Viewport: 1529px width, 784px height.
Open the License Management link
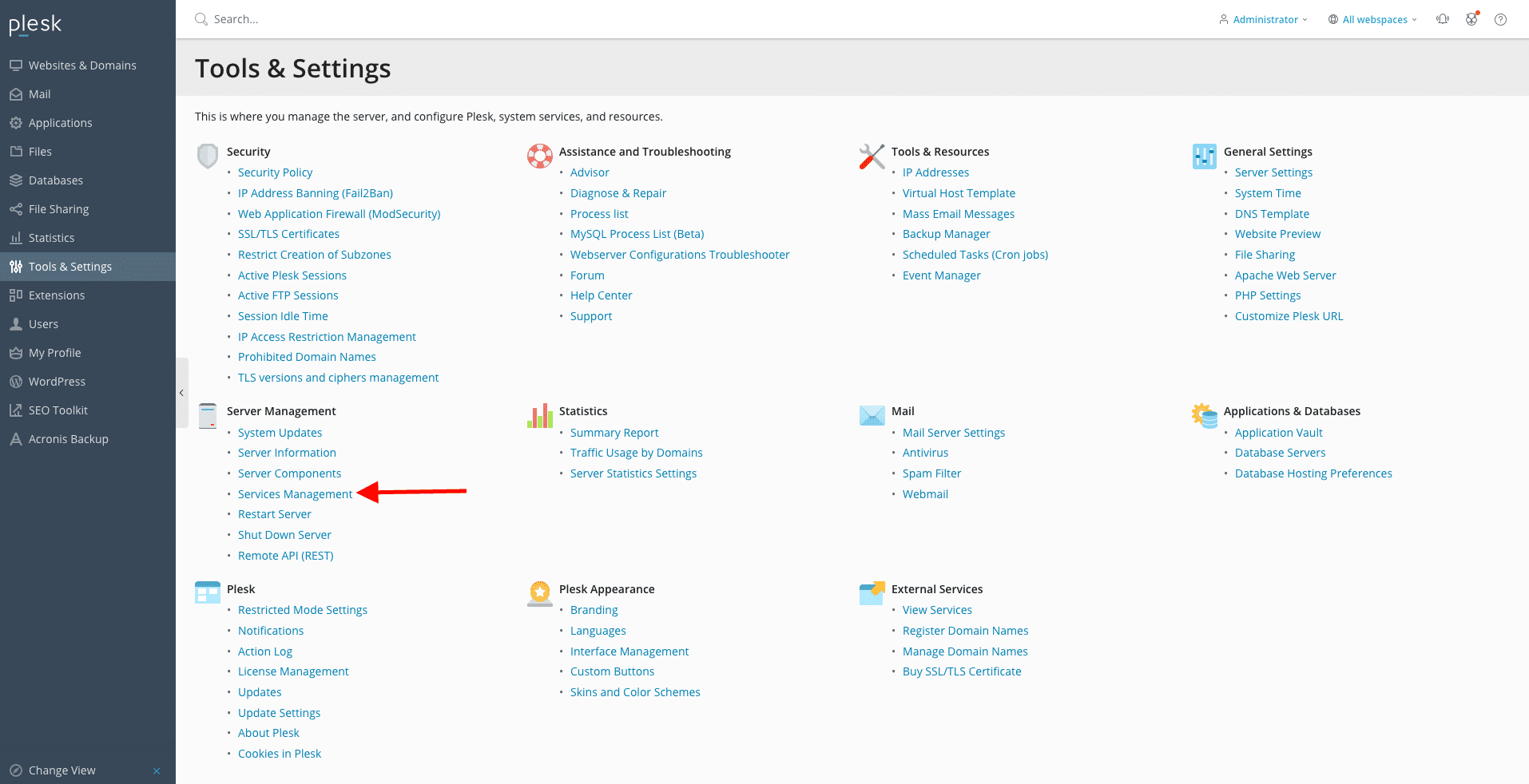tap(293, 671)
